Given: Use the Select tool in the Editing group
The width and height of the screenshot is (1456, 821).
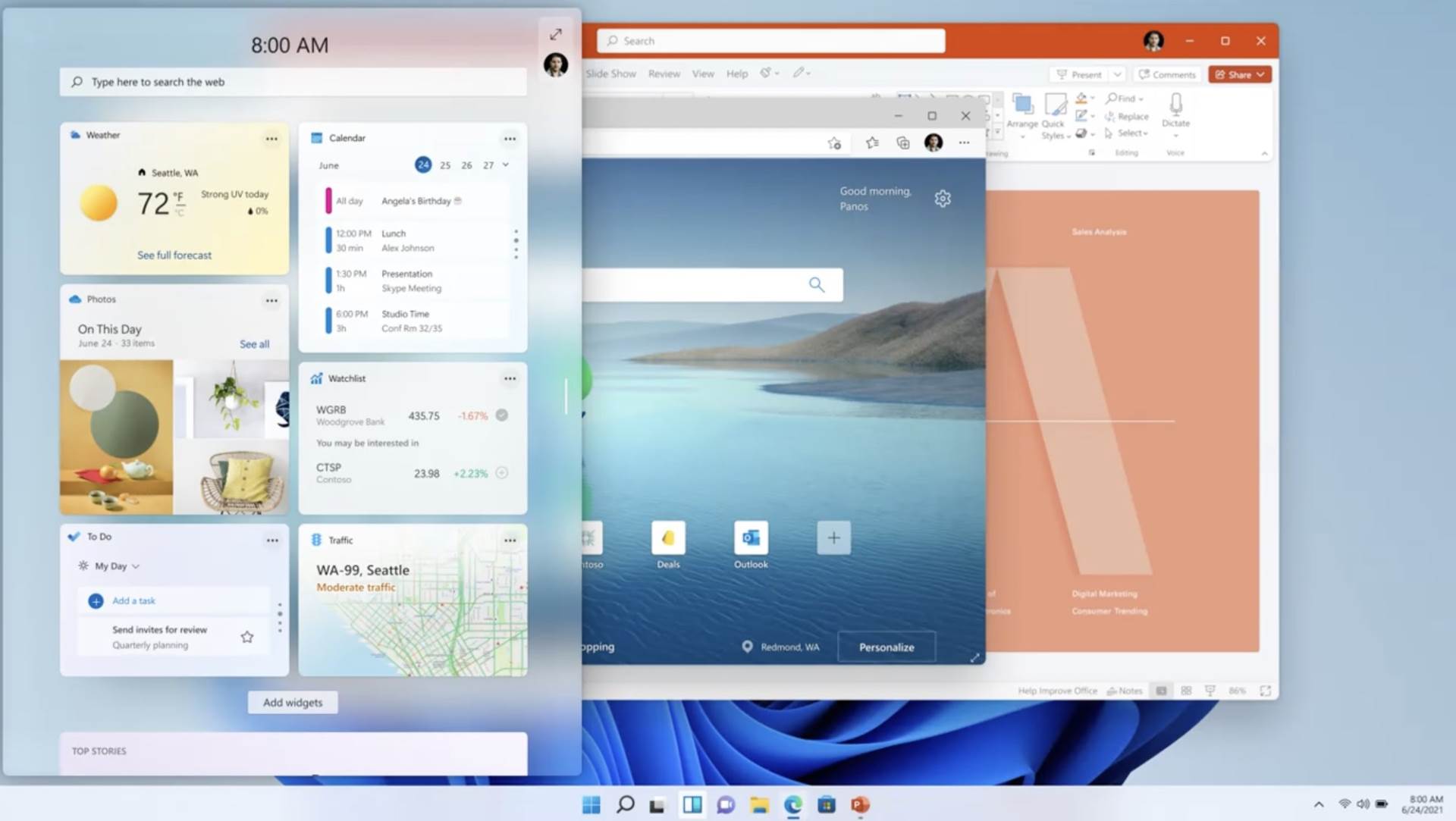Looking at the screenshot, I should click(x=1128, y=133).
